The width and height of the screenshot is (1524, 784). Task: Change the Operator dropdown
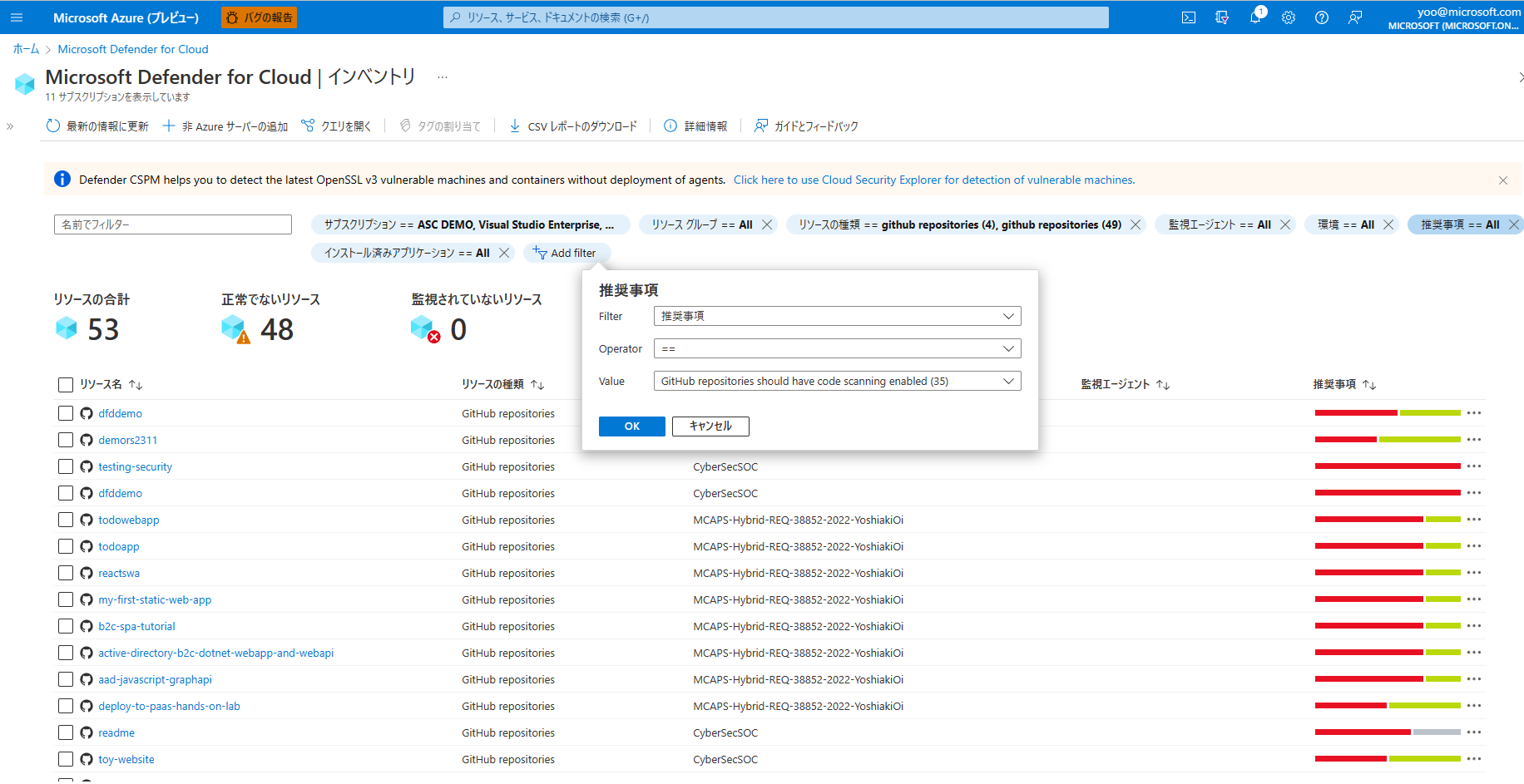(836, 348)
